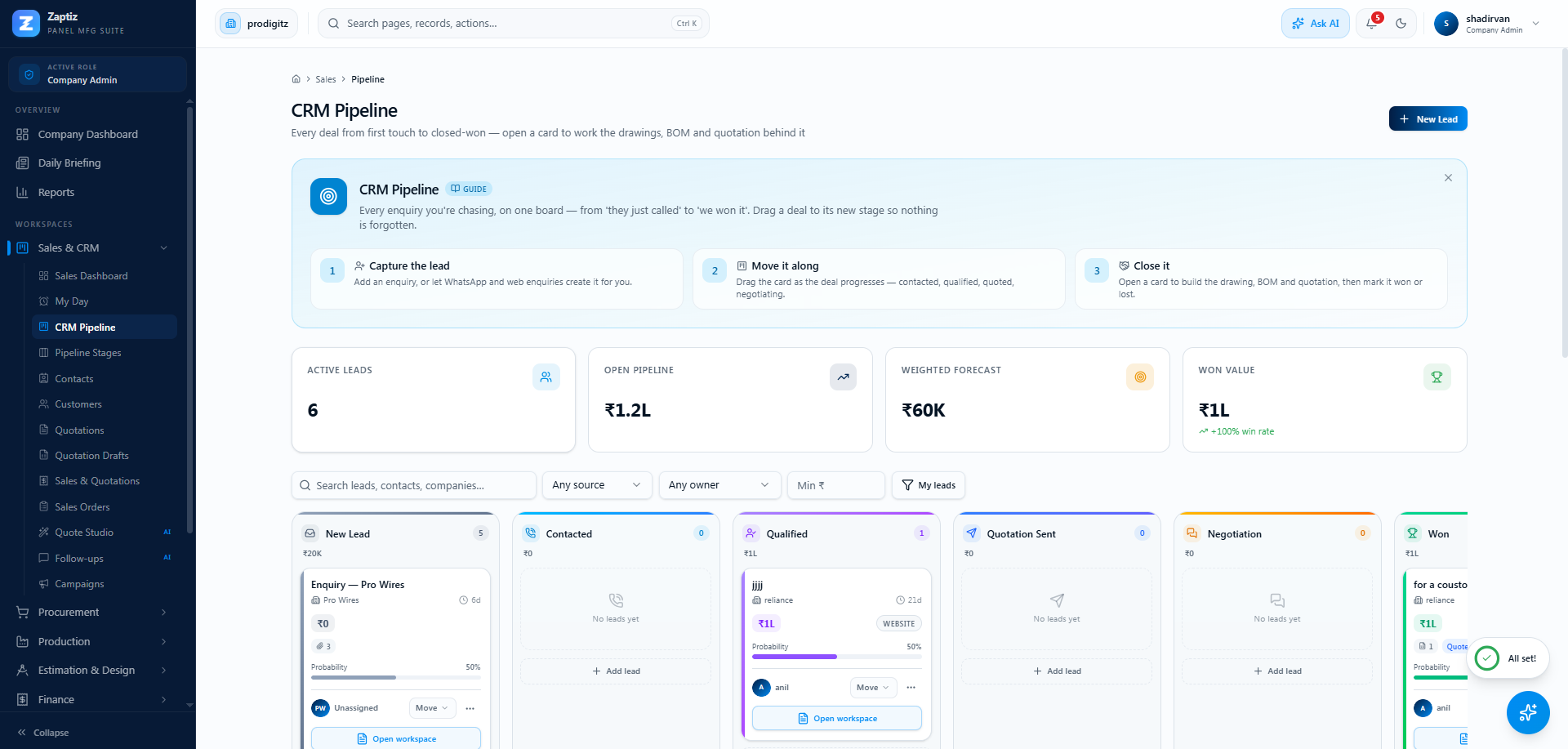Image resolution: width=1568 pixels, height=749 pixels.
Task: Click Sales breadcrumb link
Action: (326, 79)
